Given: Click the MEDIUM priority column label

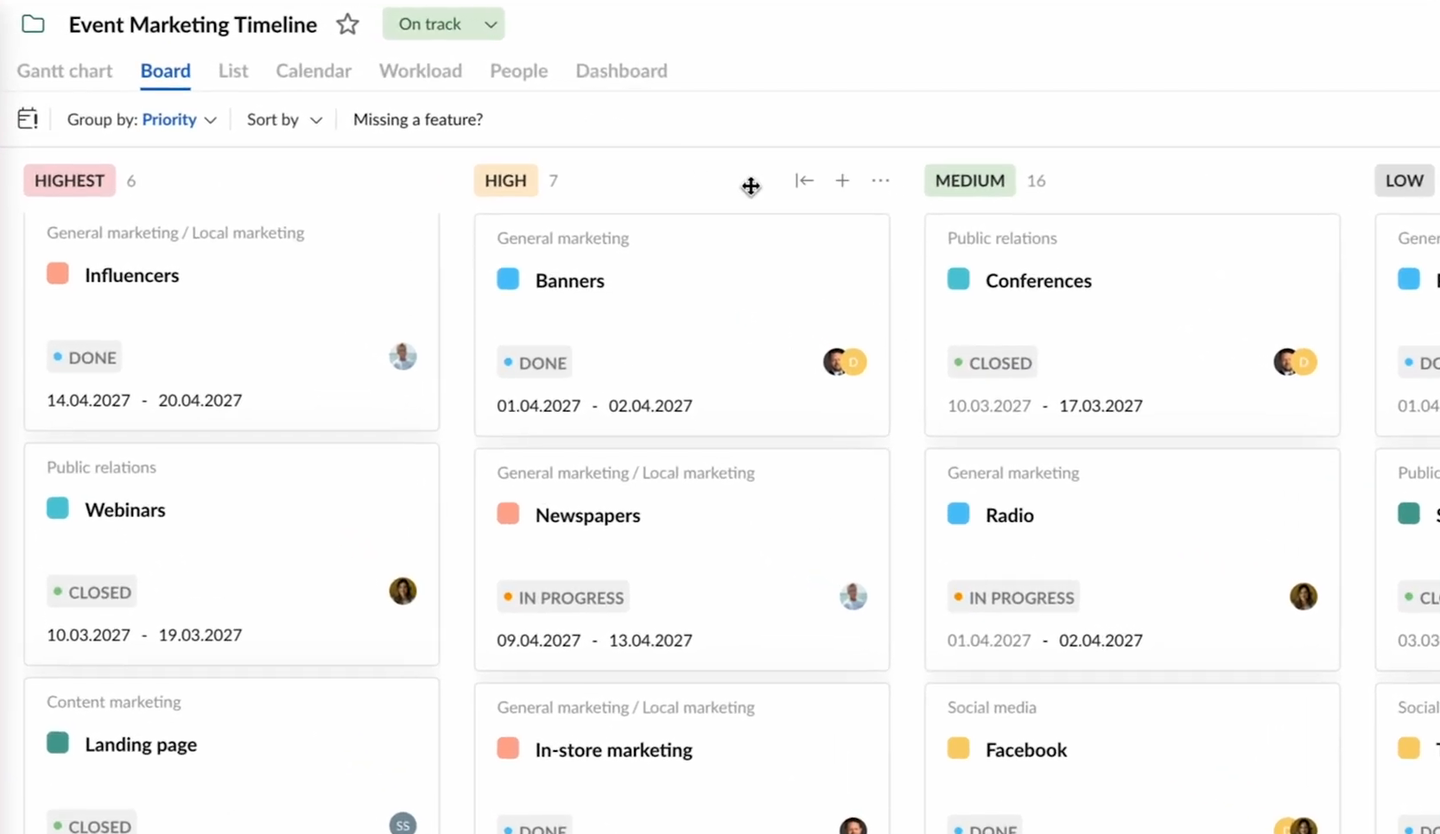Looking at the screenshot, I should pos(970,180).
